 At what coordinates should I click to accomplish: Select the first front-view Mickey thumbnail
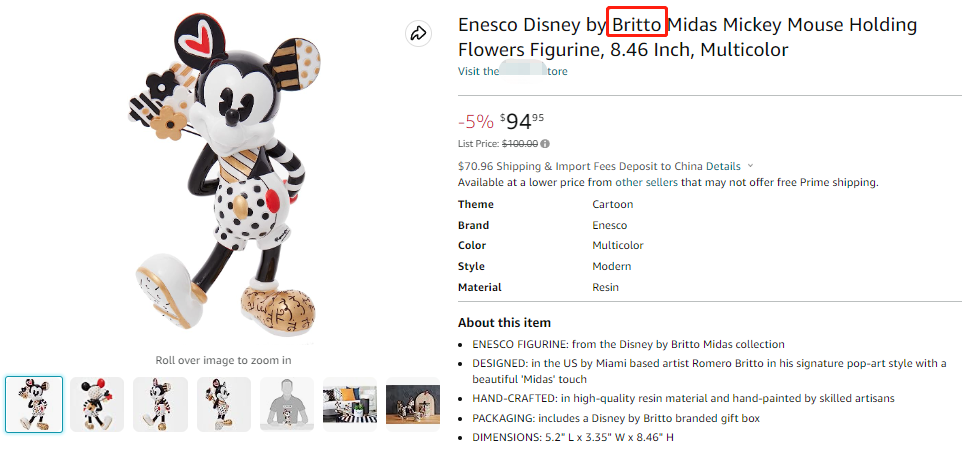pos(34,404)
